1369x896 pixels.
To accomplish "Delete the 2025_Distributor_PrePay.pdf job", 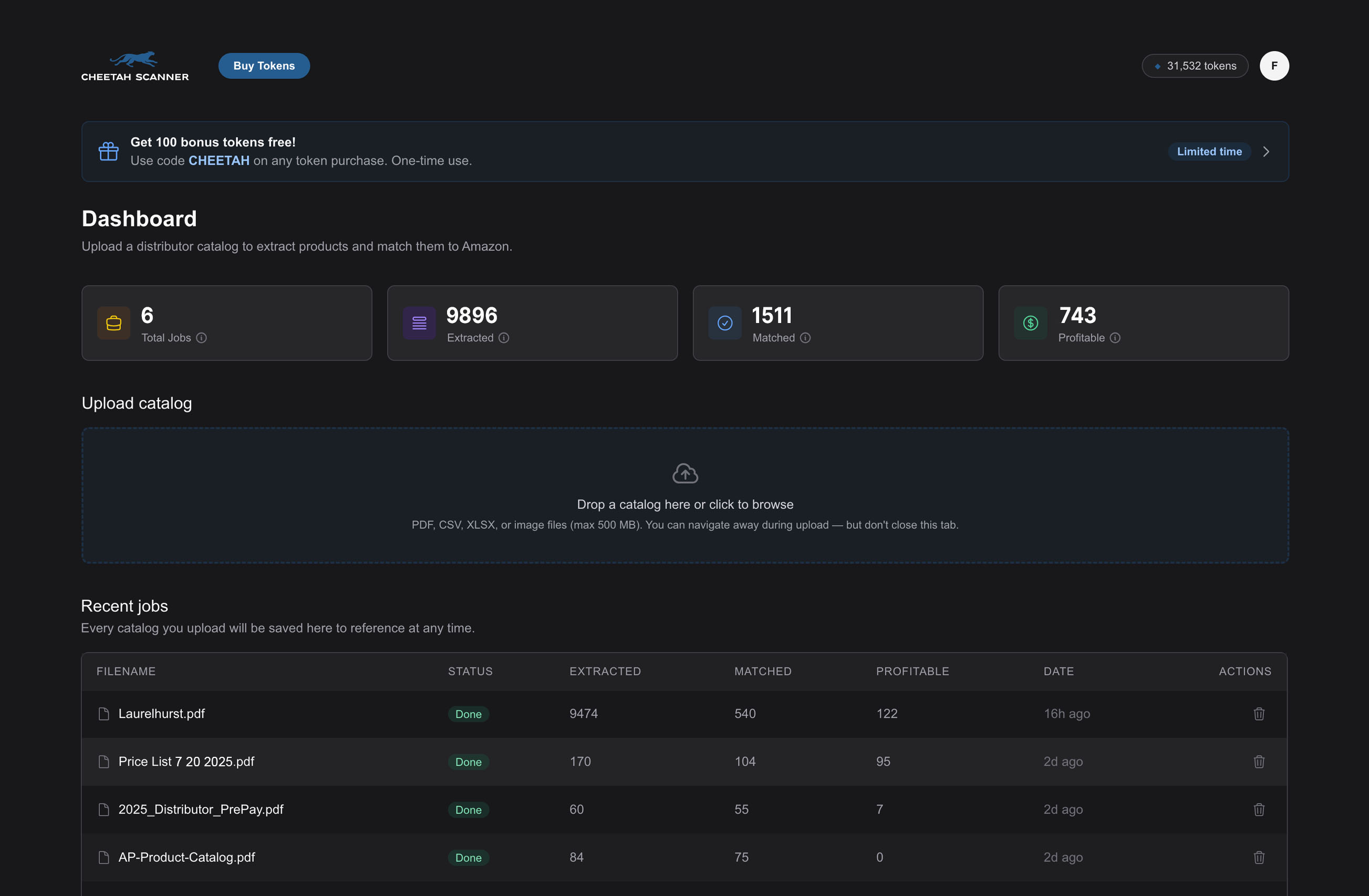I will tap(1259, 809).
